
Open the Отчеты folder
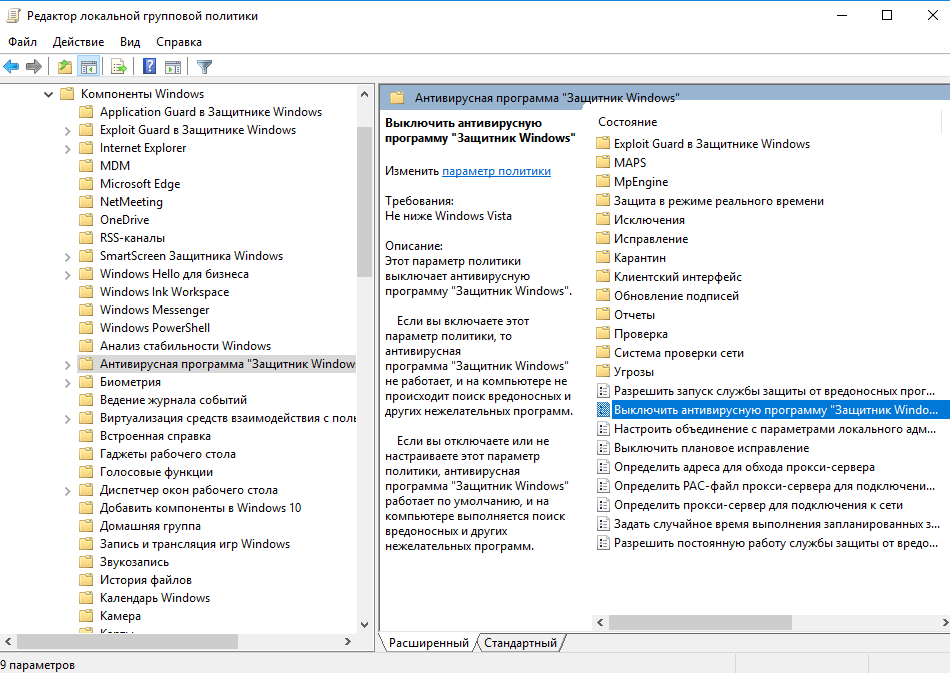coord(626,314)
